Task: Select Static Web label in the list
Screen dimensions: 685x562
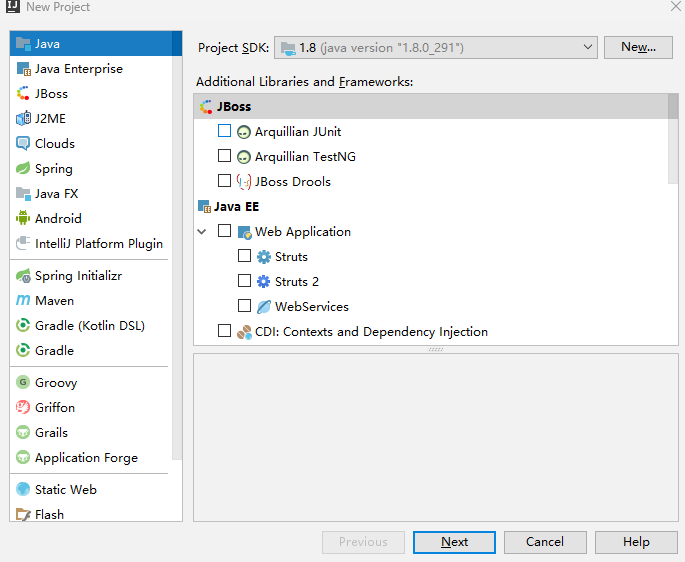Action: [x=66, y=489]
